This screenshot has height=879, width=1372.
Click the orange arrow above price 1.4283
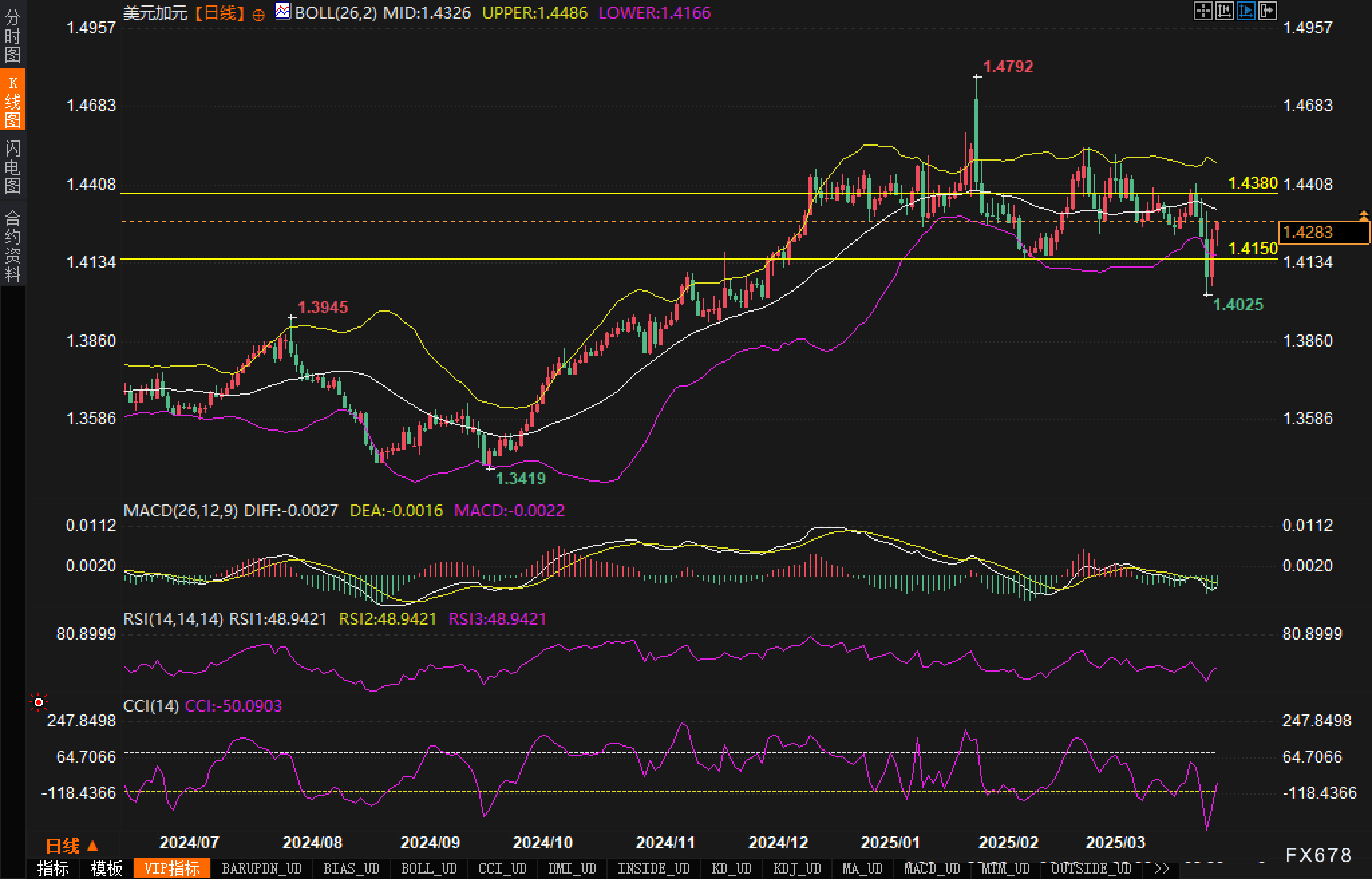(x=1363, y=215)
